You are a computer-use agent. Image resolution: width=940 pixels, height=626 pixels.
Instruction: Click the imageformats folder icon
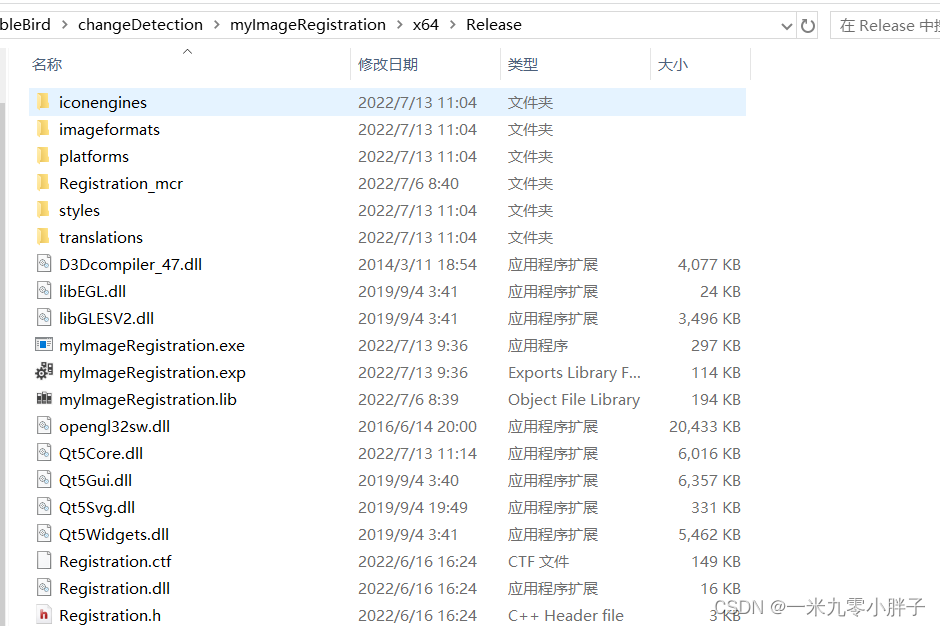click(x=43, y=129)
